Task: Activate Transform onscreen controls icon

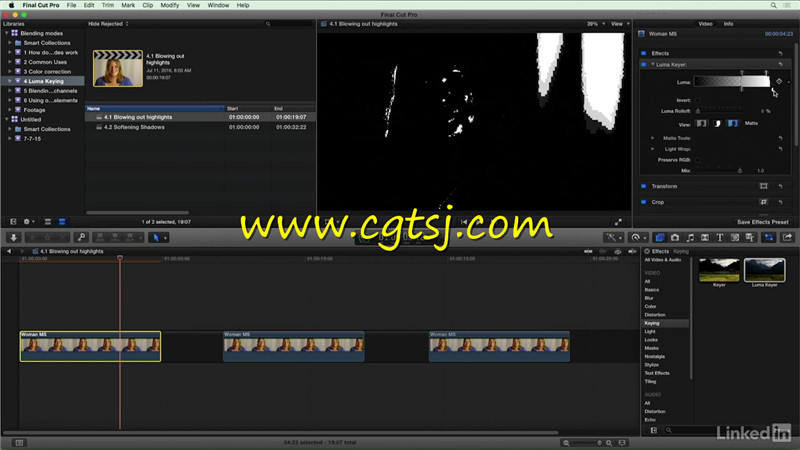Action: [x=763, y=186]
